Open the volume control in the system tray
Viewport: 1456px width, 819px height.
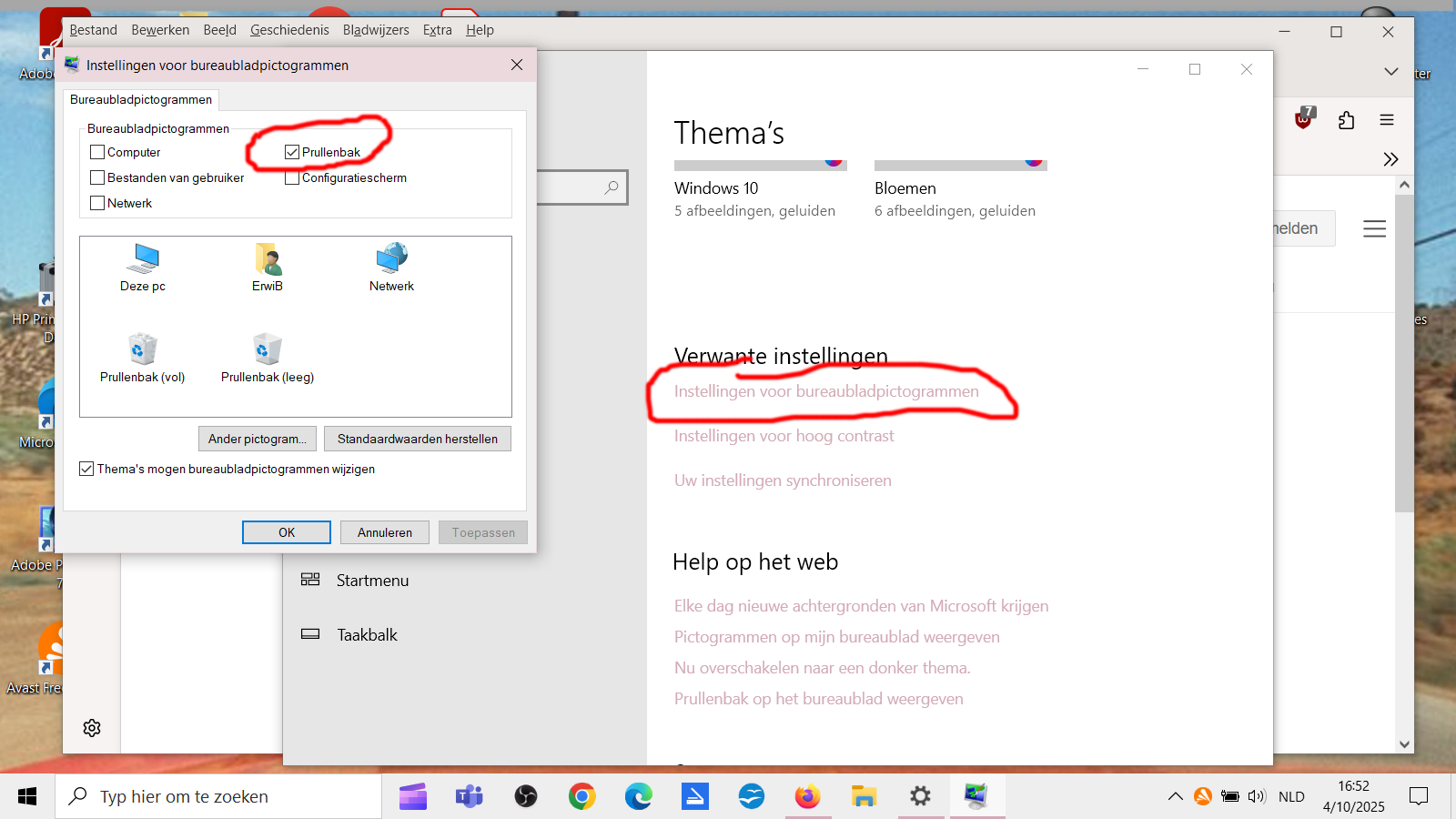click(x=1257, y=796)
